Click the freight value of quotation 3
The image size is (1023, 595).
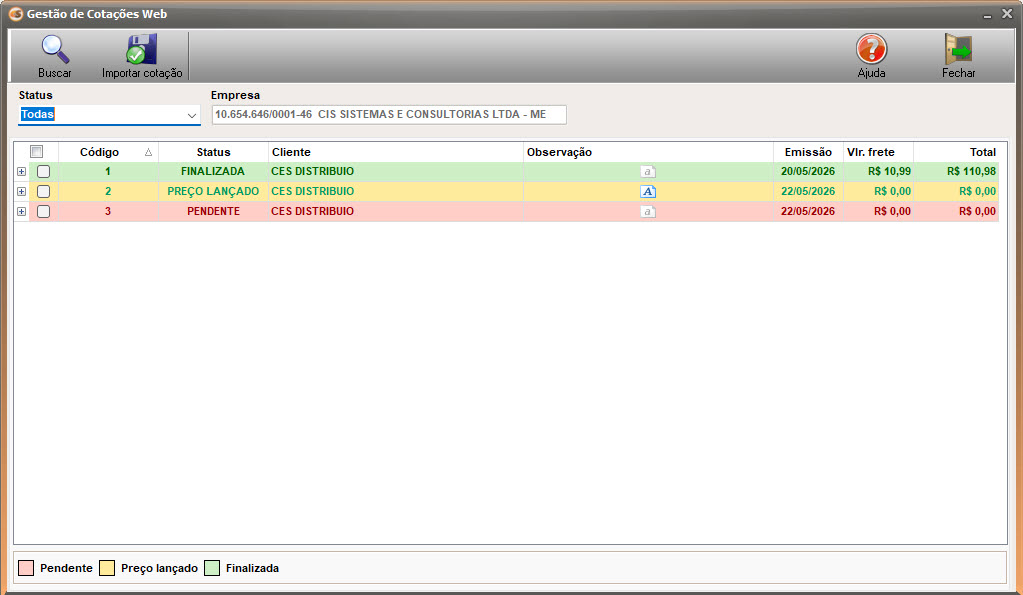click(x=892, y=211)
